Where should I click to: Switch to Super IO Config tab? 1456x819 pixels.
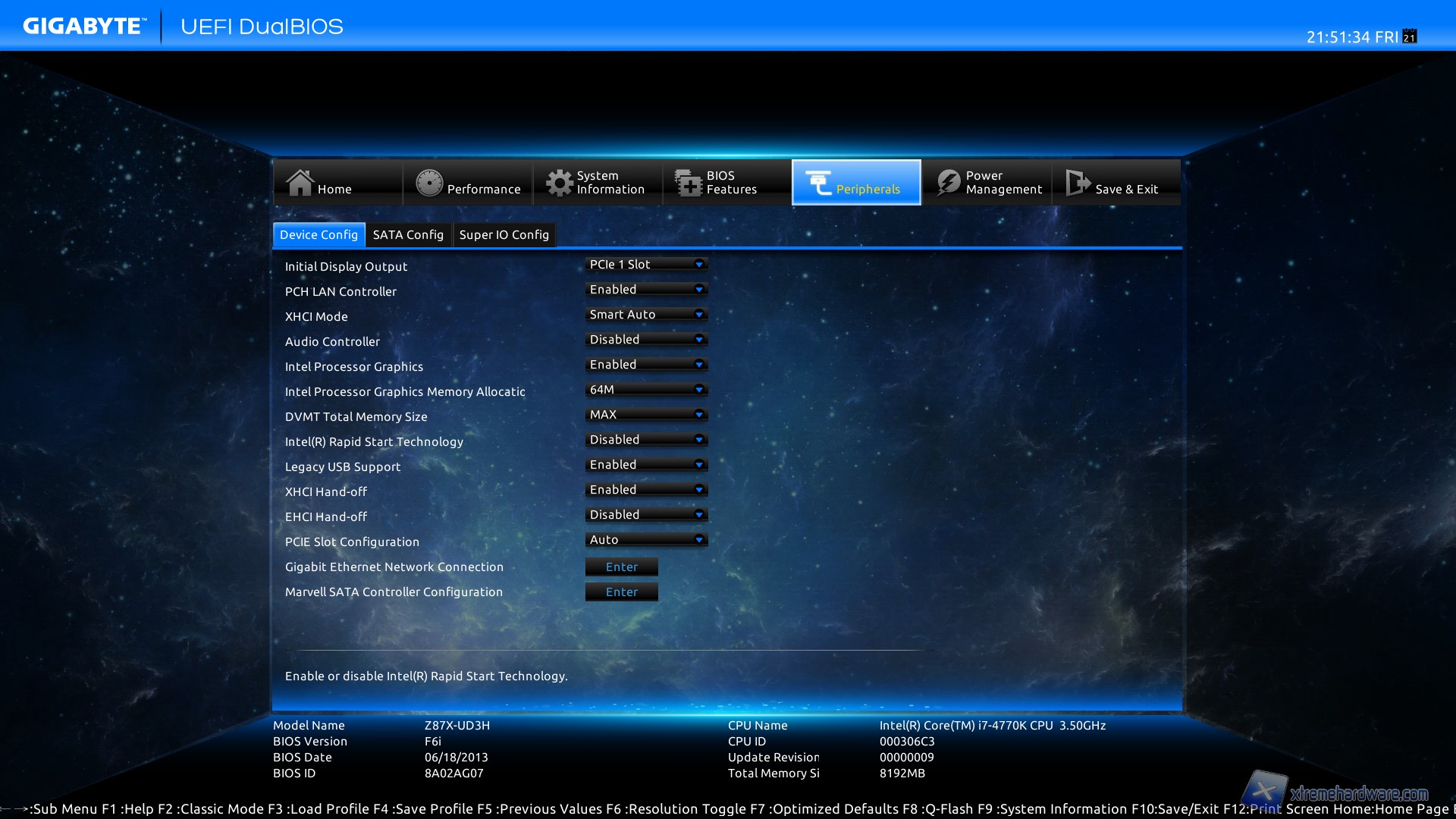coord(504,235)
